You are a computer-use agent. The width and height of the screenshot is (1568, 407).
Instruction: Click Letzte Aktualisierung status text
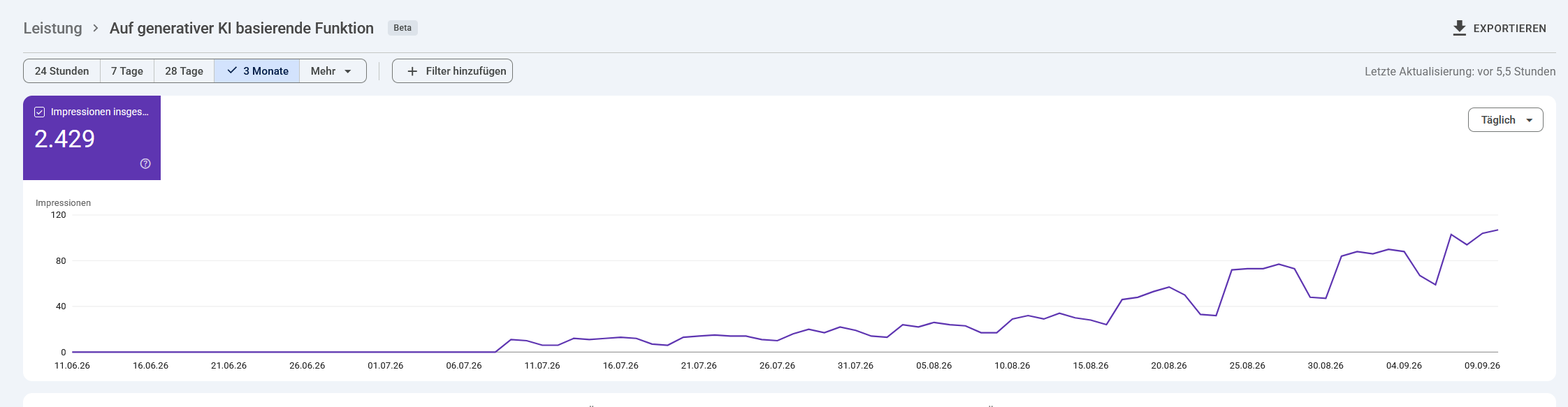point(1460,71)
